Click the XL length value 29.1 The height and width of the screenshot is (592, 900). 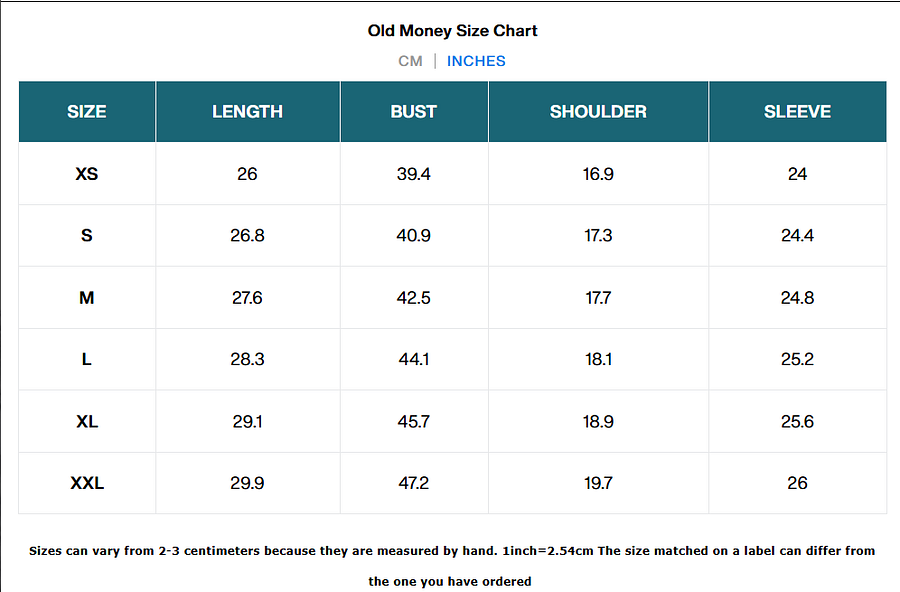247,422
